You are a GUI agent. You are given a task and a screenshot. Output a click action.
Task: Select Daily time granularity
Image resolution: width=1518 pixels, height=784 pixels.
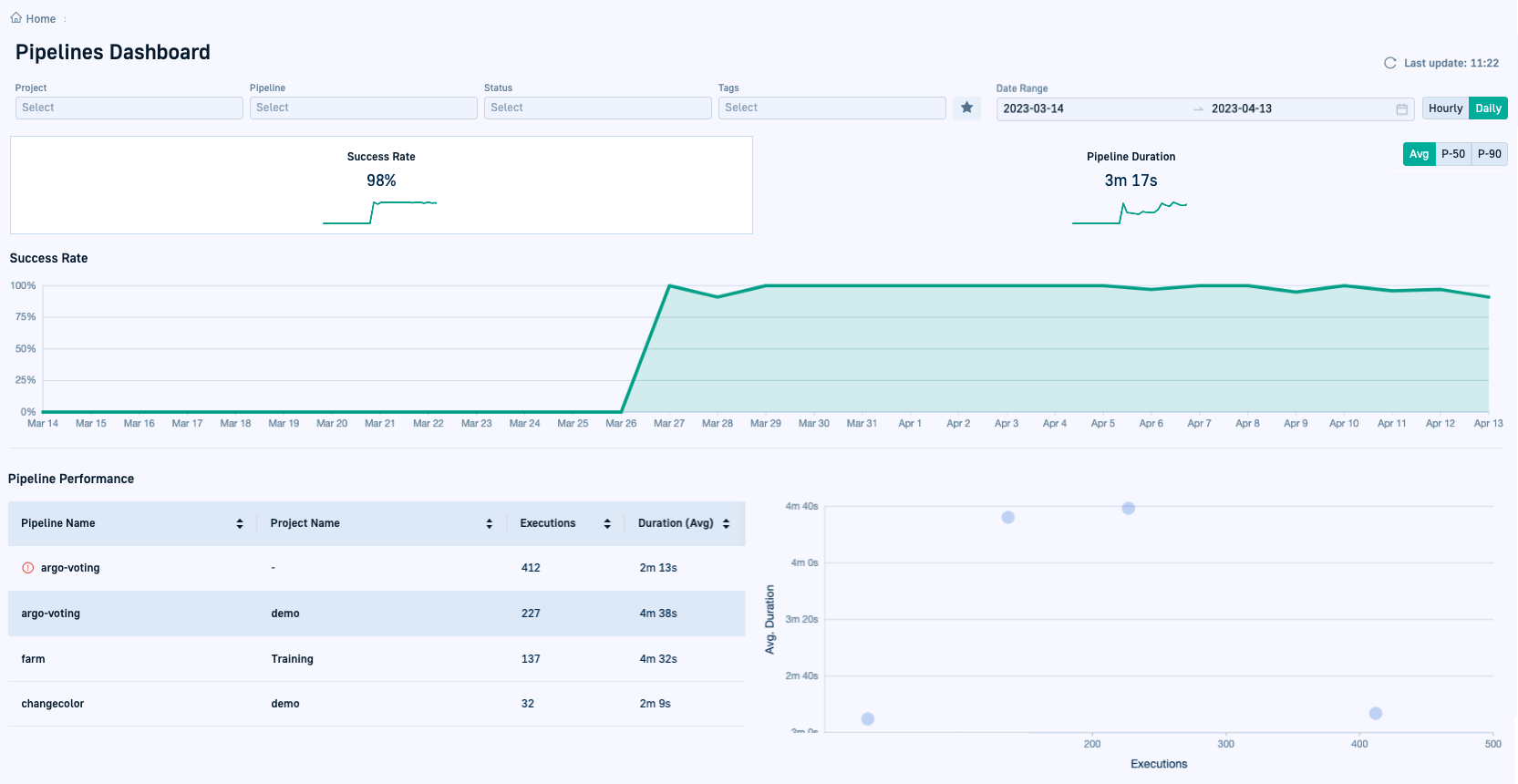point(1488,108)
